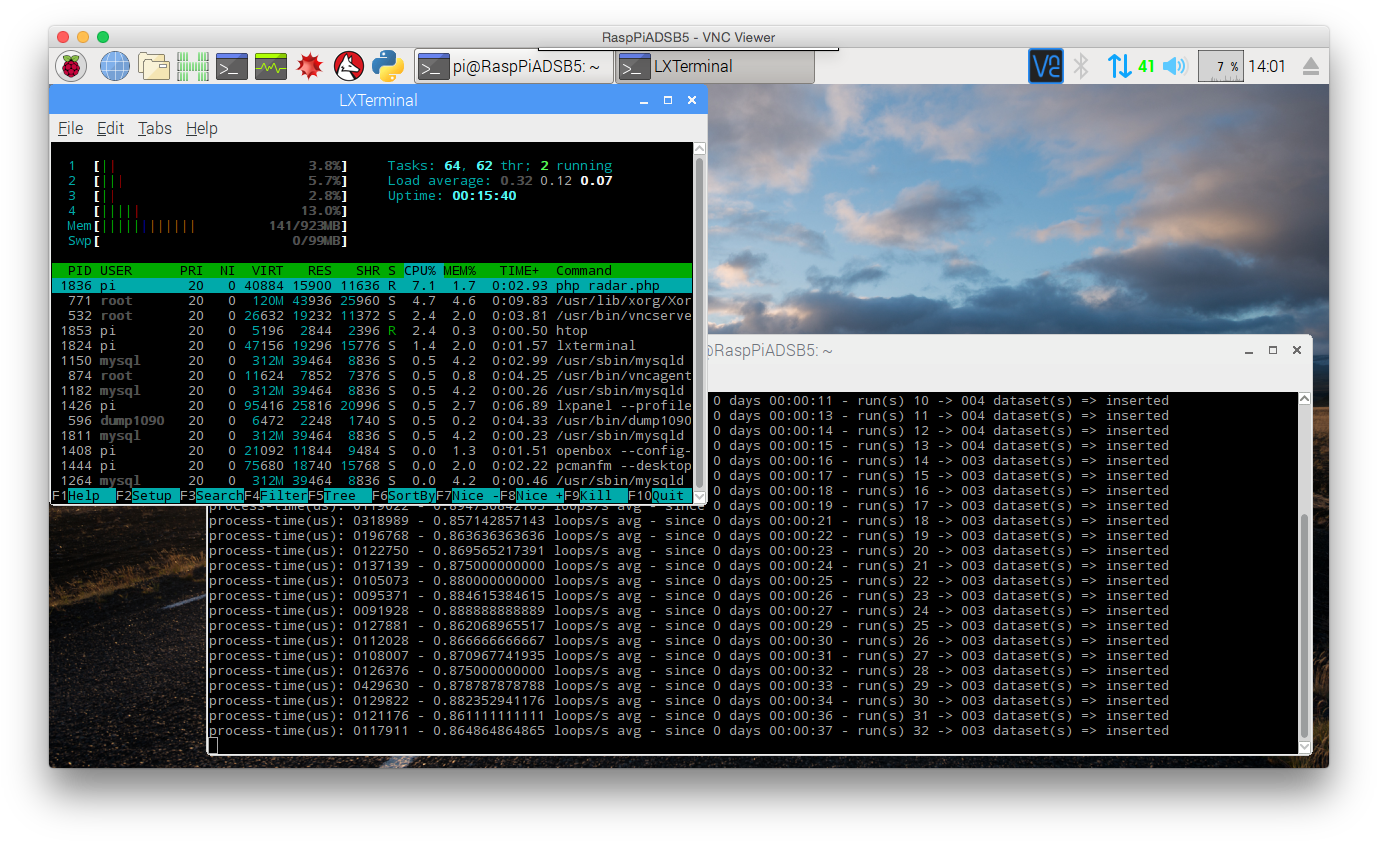The height and width of the screenshot is (841, 1377).
Task: Click the CPU usage graph showing 7%
Action: [1220, 65]
